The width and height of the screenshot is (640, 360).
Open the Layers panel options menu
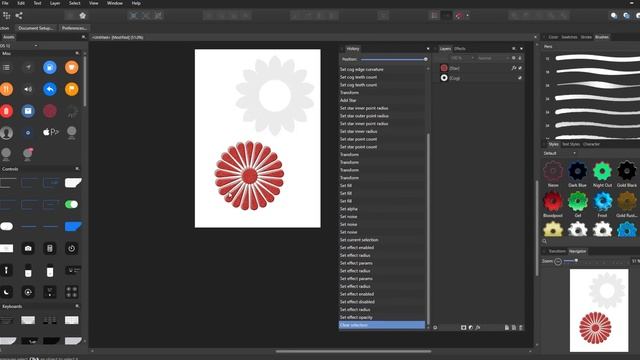pyautogui.click(x=521, y=49)
